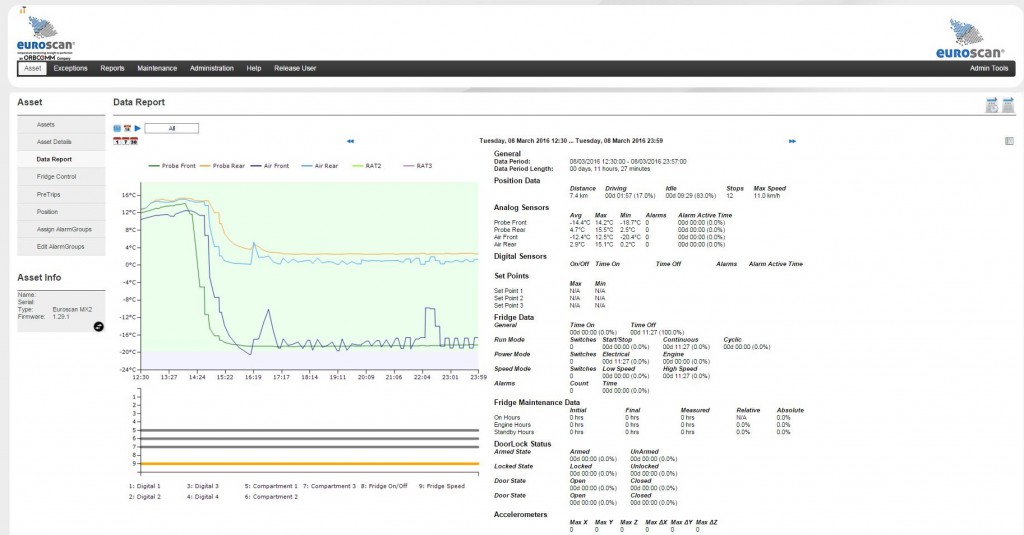Toggle the Probe Rear legend entry
This screenshot has width=1024, height=535.
(222, 166)
